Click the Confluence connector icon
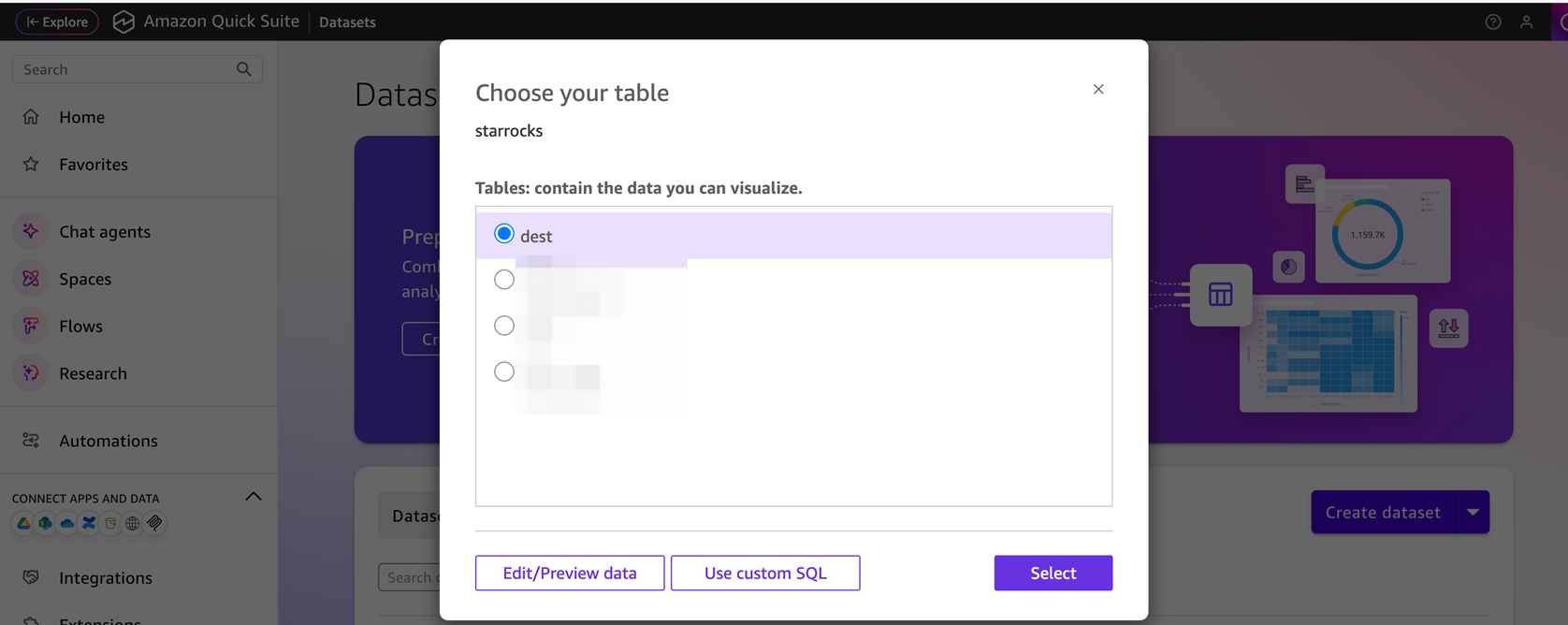This screenshot has height=625, width=1568. point(89,524)
